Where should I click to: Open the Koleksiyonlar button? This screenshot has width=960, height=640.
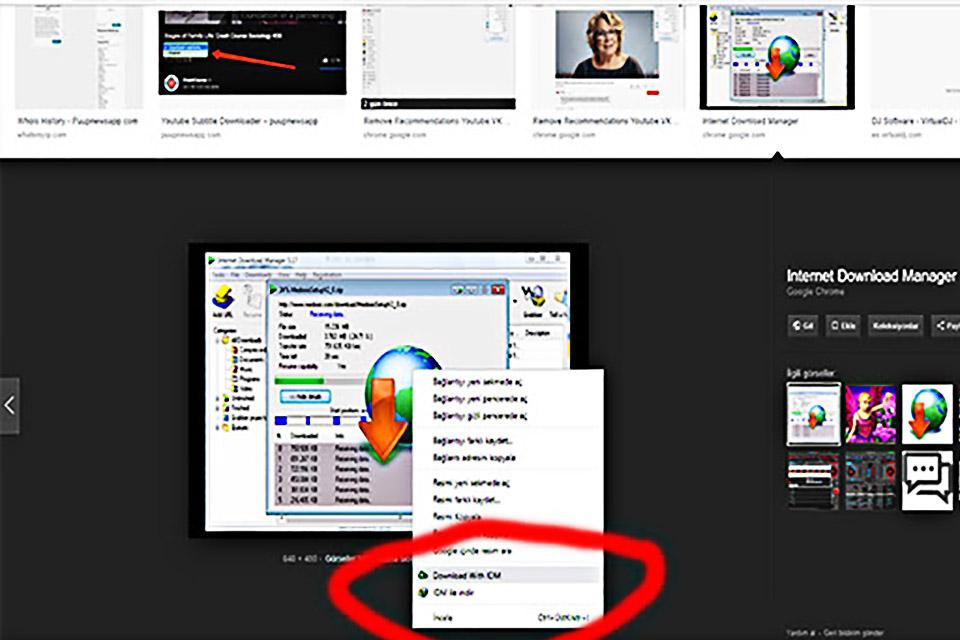[x=895, y=325]
